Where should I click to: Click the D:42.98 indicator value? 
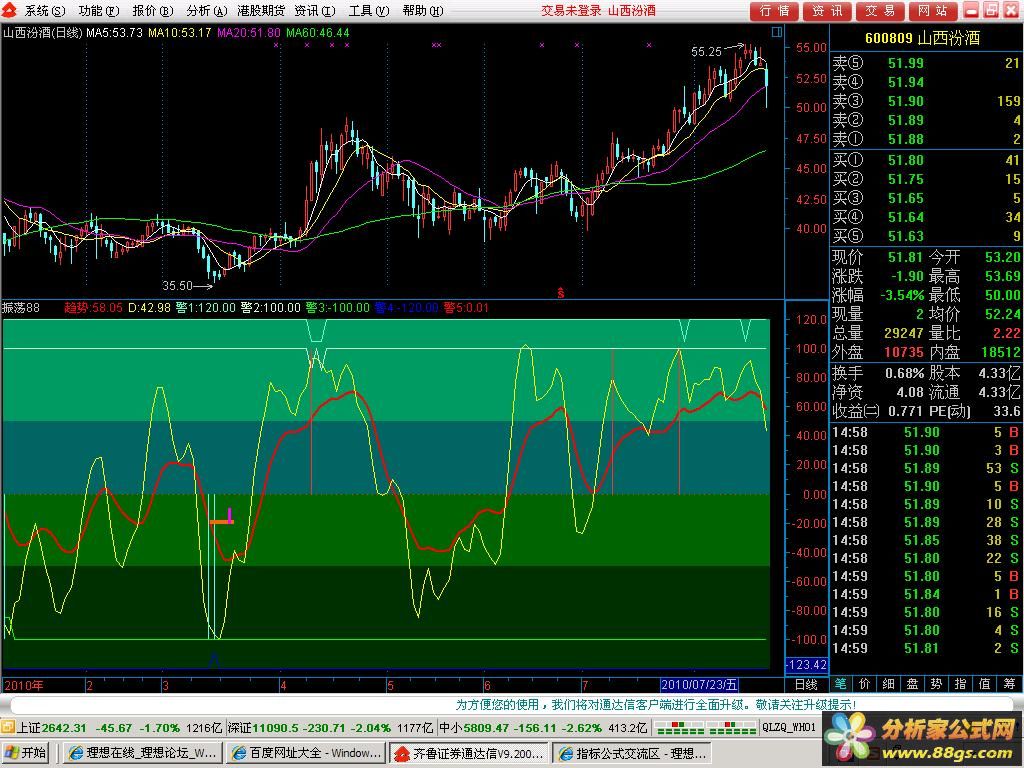pyautogui.click(x=150, y=308)
